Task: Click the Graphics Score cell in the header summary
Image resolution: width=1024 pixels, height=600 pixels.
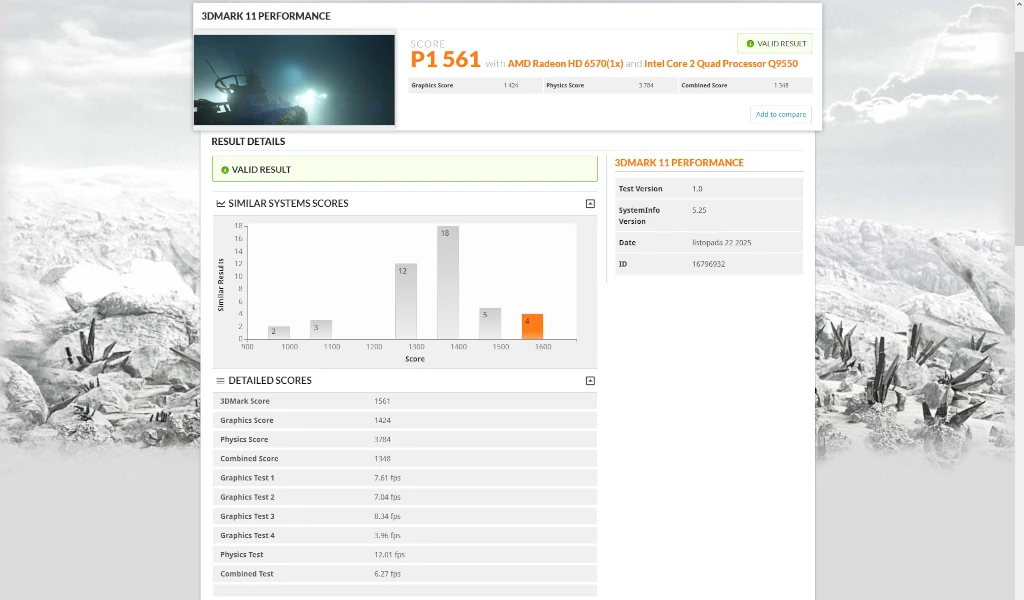Action: point(475,86)
